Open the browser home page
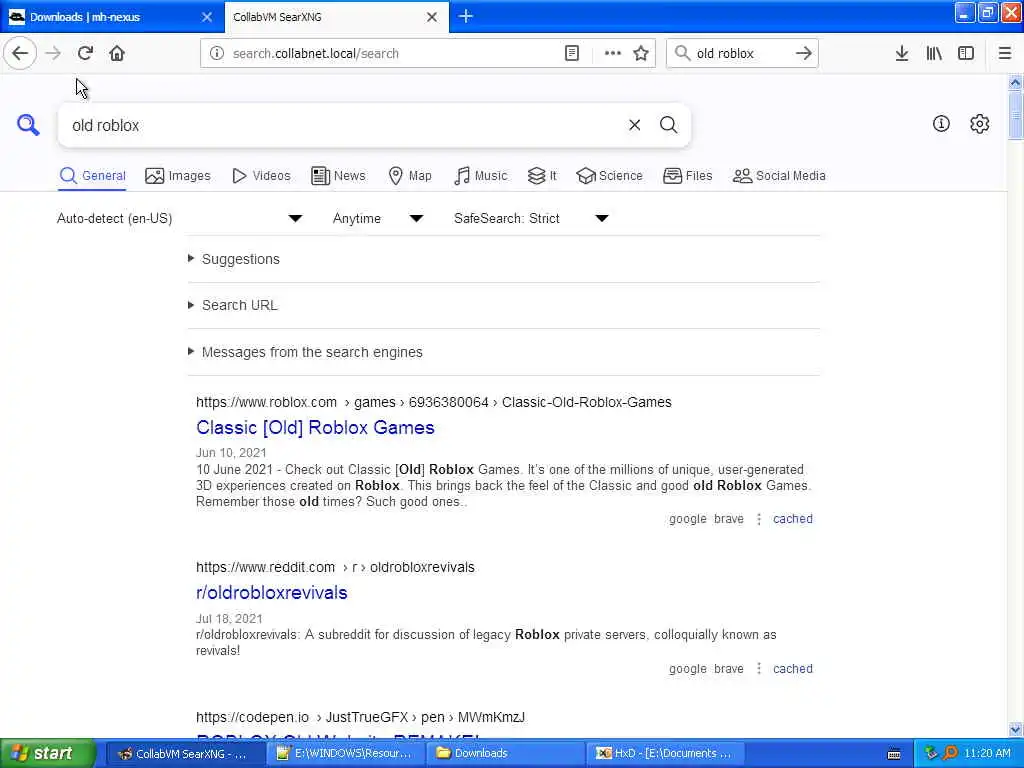 coord(117,53)
